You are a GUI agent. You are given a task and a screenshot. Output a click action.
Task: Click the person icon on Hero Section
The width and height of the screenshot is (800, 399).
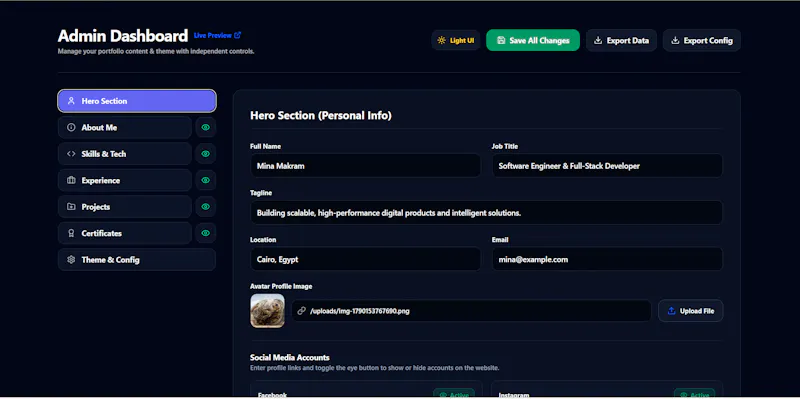click(71, 101)
